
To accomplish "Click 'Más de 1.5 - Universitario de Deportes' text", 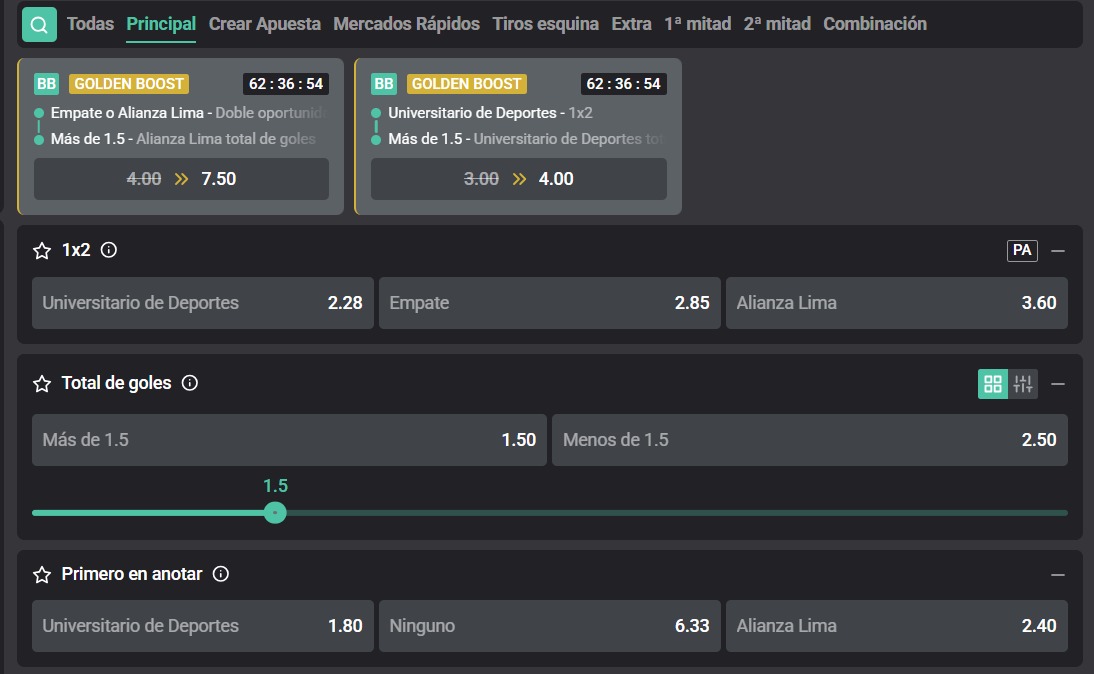I will pyautogui.click(x=523, y=139).
